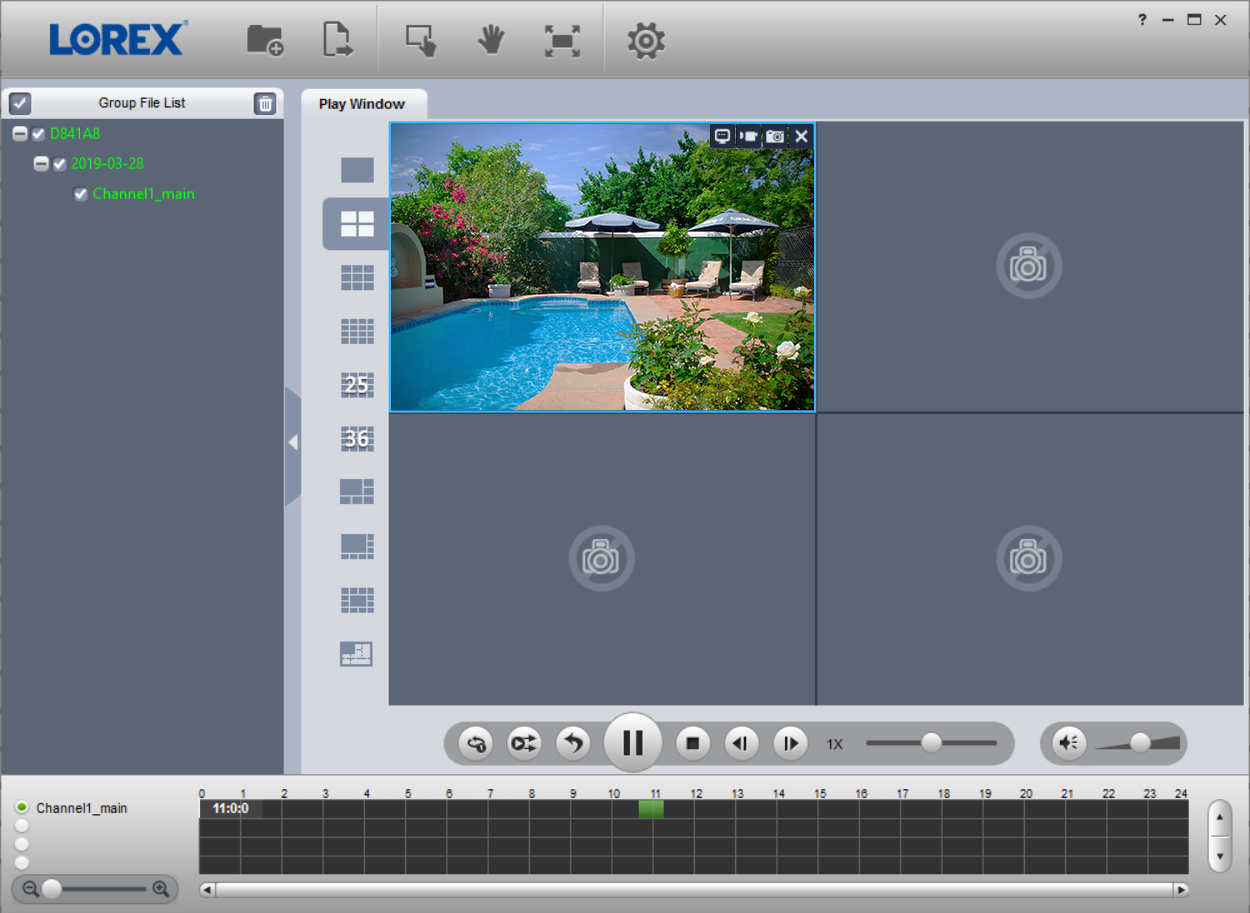Activate the hand drag tool
1250x913 pixels.
tap(490, 40)
